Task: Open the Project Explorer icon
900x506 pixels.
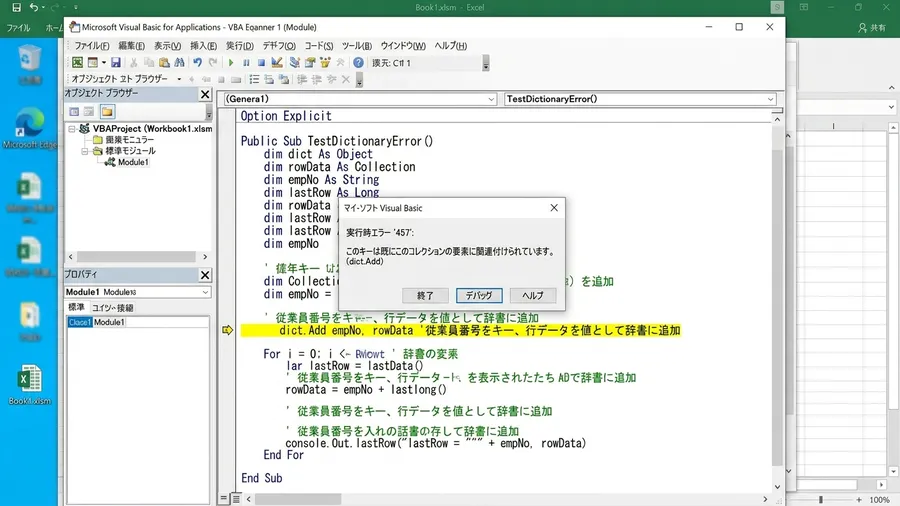Action: coord(294,63)
